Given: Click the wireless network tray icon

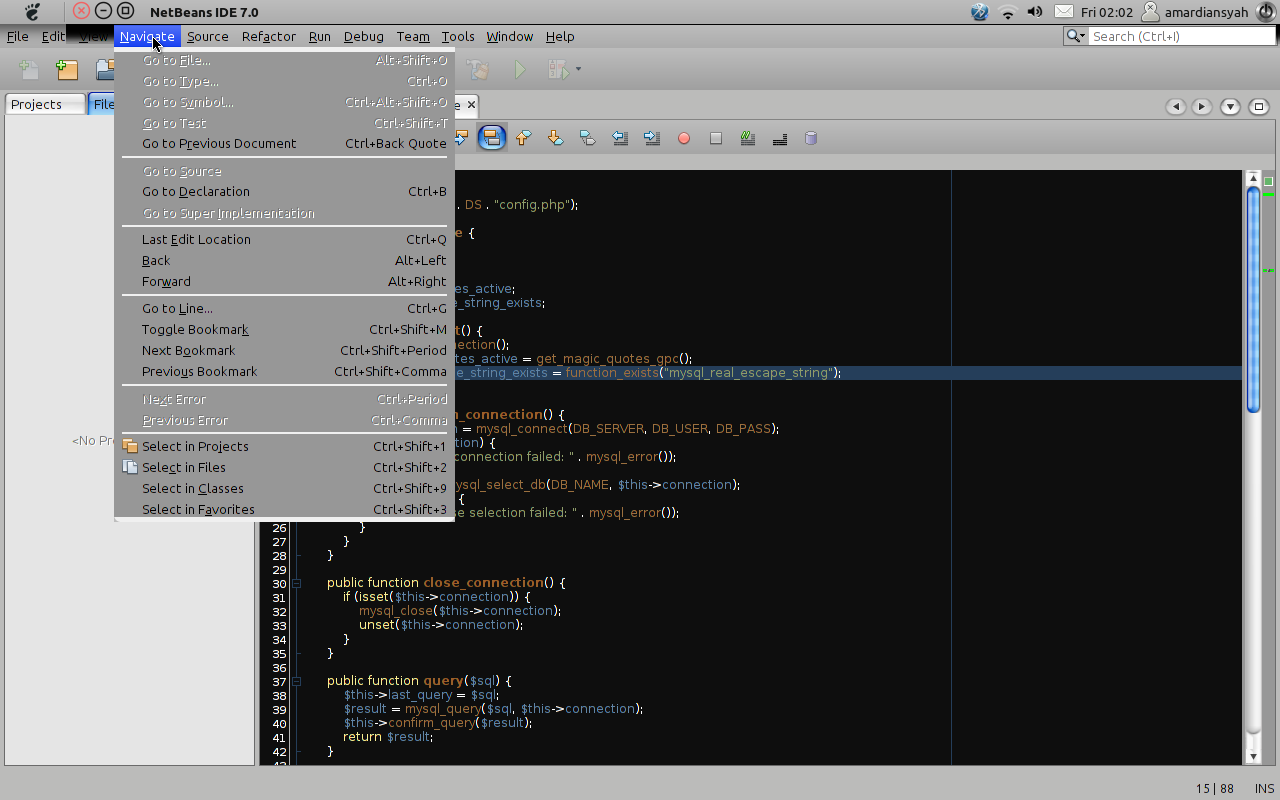Looking at the screenshot, I should [x=1008, y=12].
